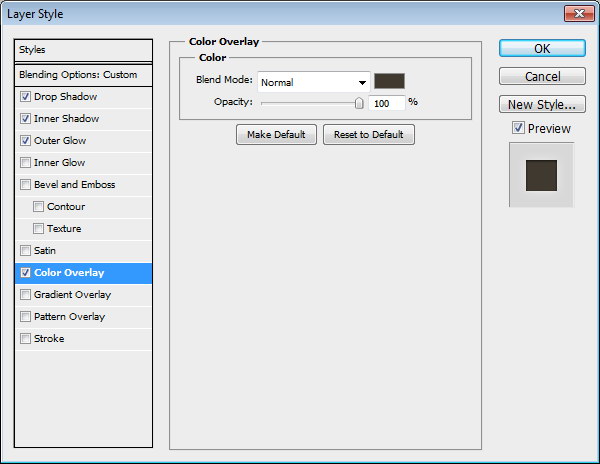Disable the Outer Glow checkbox
Viewport: 600px width, 464px height.
(x=25, y=141)
